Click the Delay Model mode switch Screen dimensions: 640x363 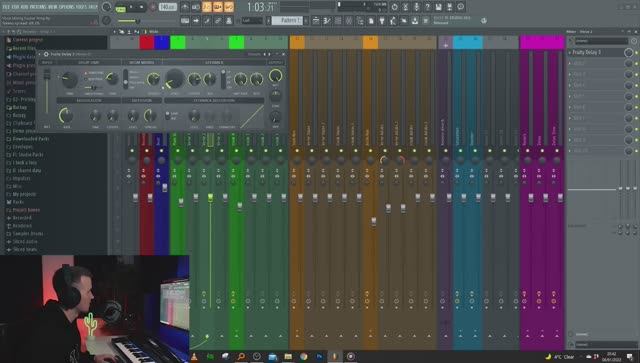pos(126,79)
